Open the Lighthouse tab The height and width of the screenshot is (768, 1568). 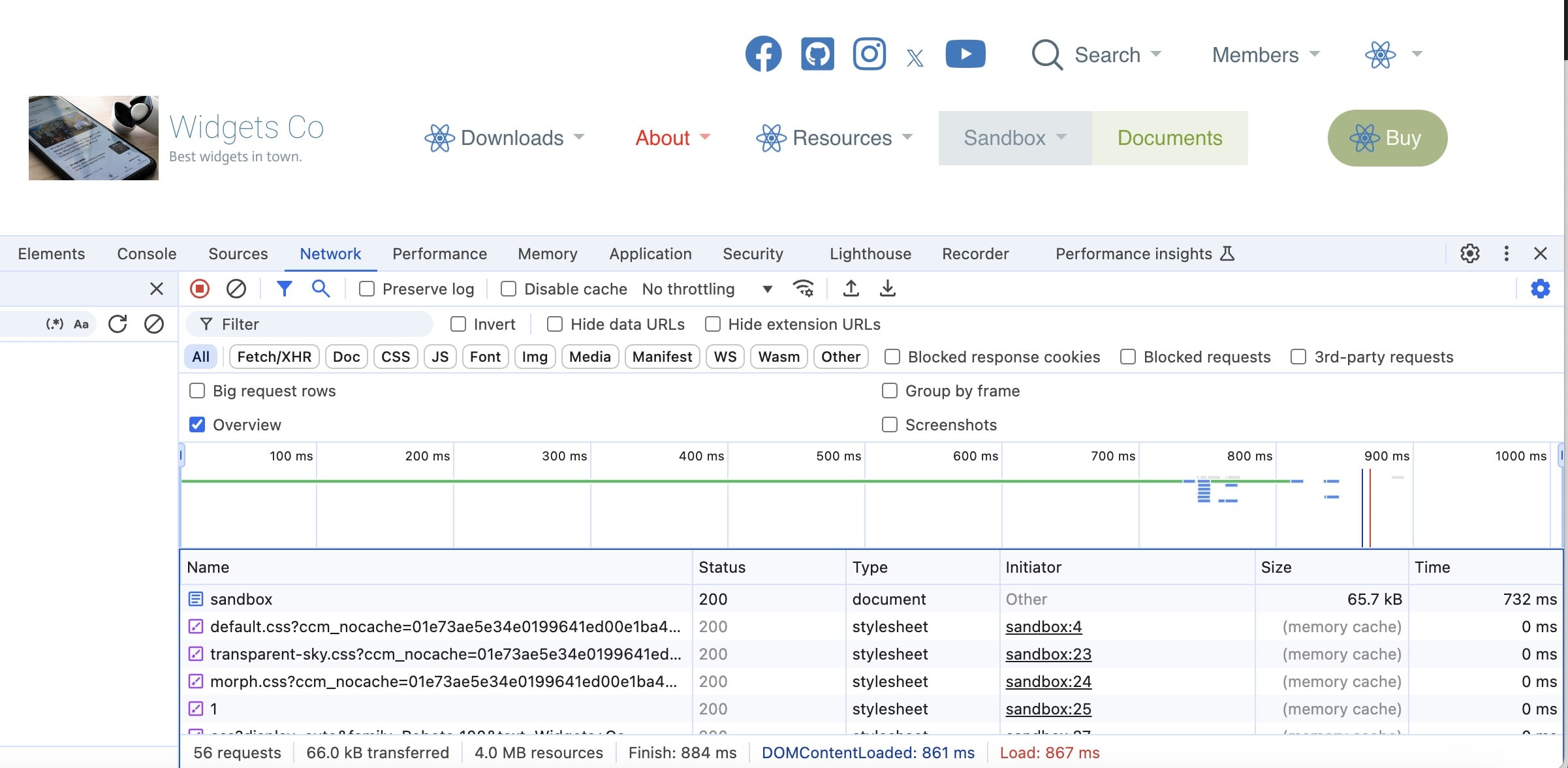[870, 254]
